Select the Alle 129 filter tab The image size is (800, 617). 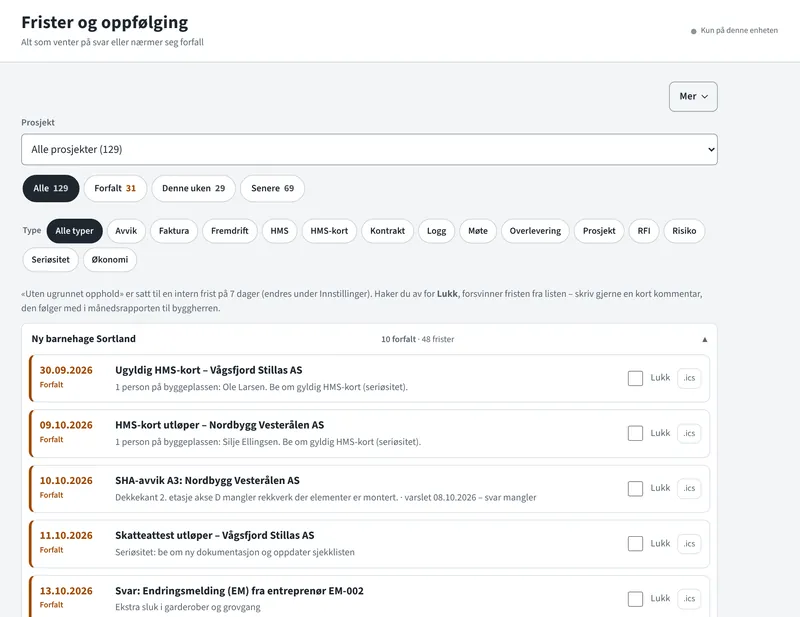tap(51, 188)
